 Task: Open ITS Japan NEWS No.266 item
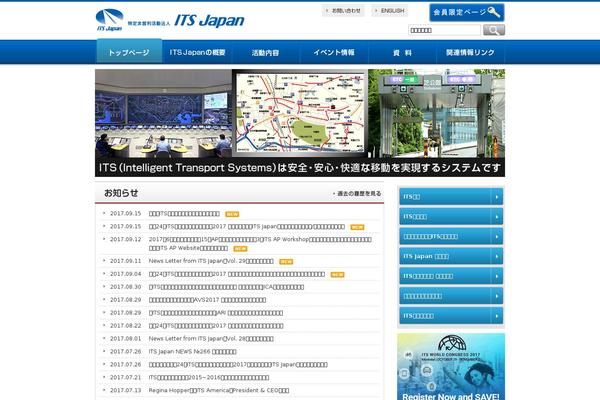pos(192,351)
